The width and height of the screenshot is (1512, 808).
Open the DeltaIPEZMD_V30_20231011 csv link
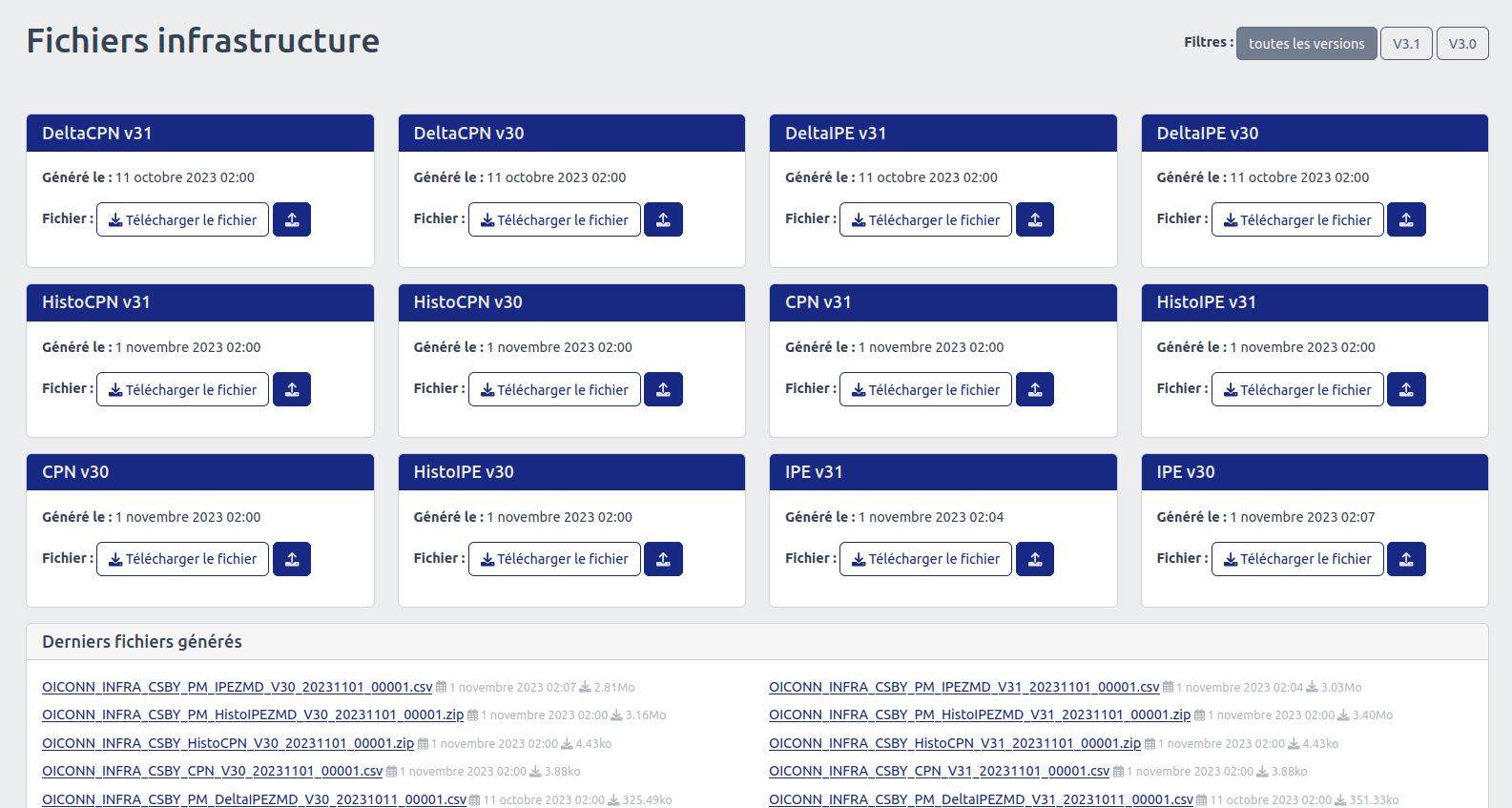(x=254, y=799)
